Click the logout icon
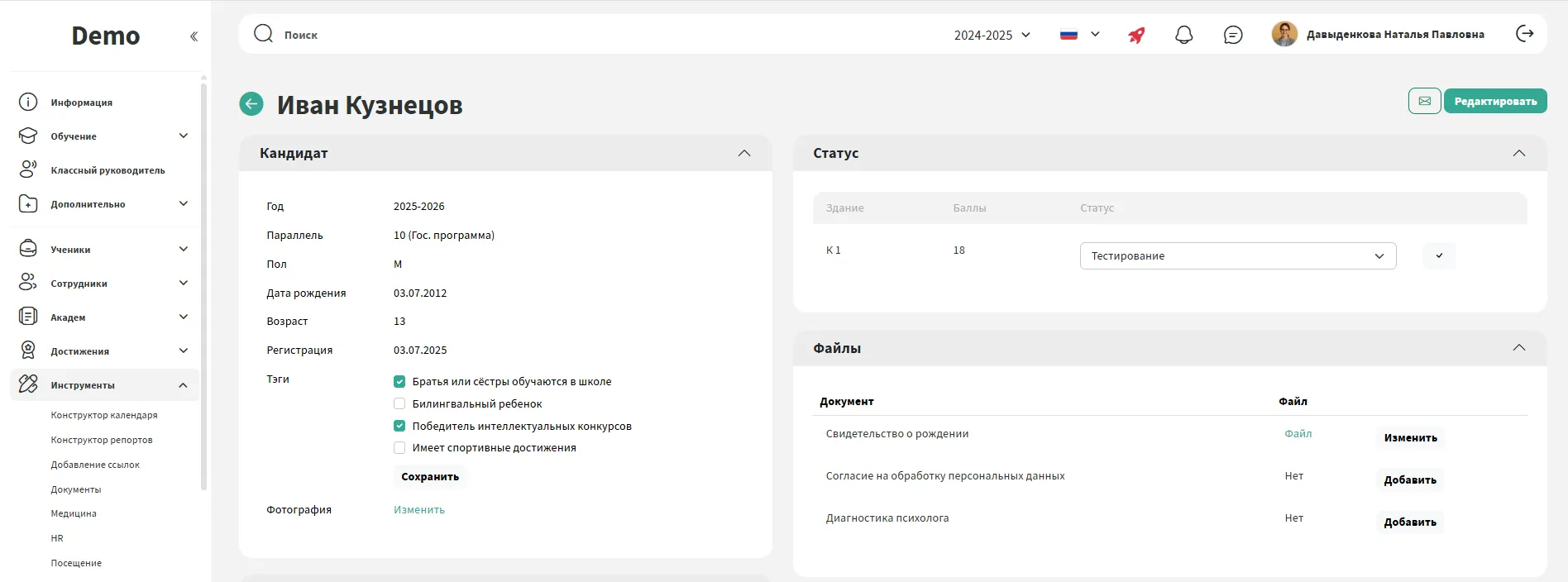 (x=1524, y=34)
